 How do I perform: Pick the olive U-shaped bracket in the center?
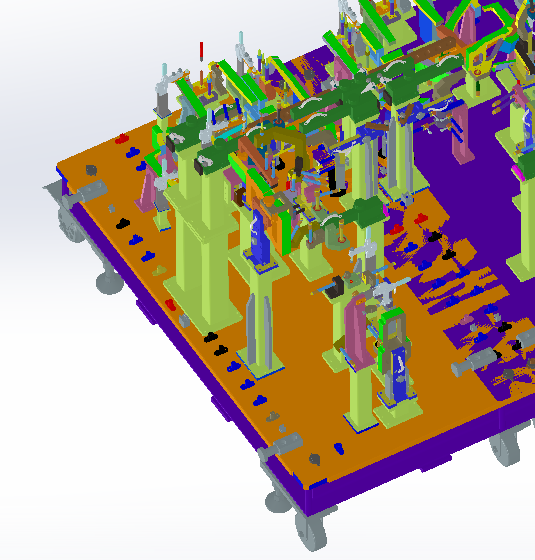[284, 143]
